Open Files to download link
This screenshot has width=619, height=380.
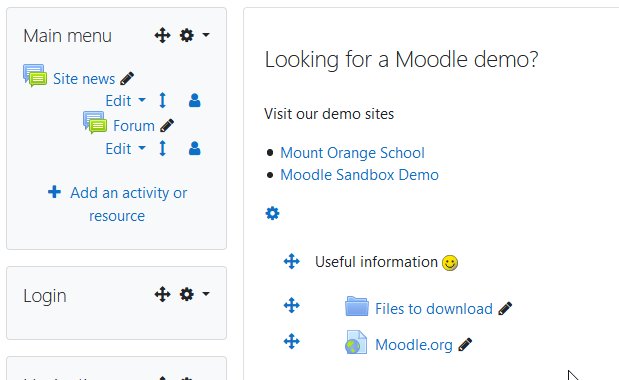point(434,309)
